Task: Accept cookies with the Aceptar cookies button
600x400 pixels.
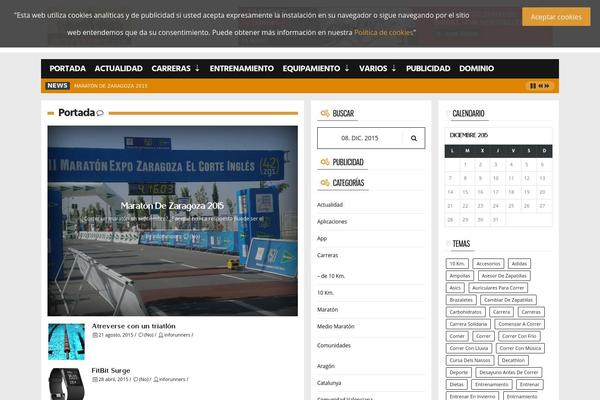Action: (556, 17)
